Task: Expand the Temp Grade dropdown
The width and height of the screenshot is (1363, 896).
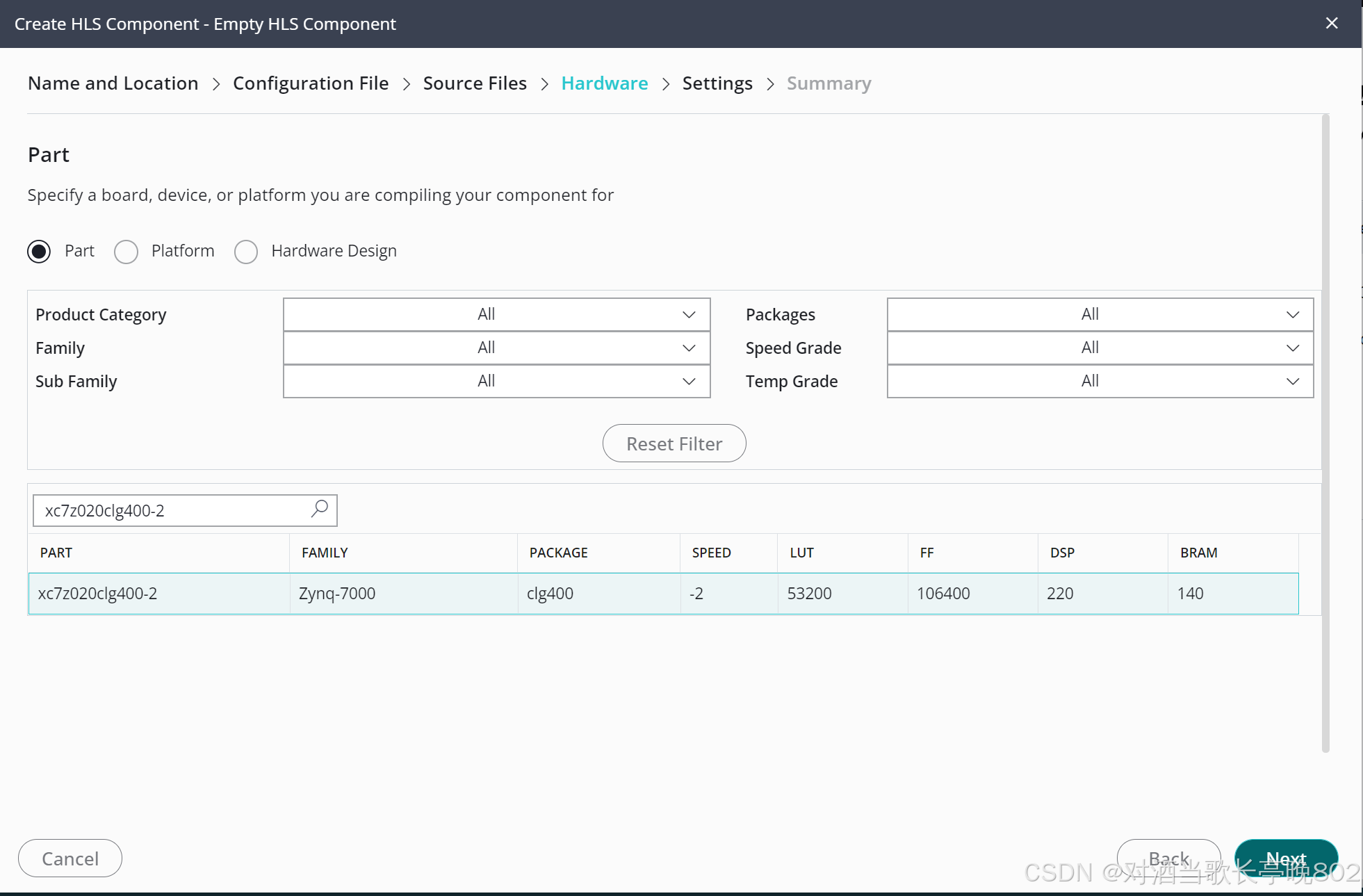Action: click(1100, 381)
